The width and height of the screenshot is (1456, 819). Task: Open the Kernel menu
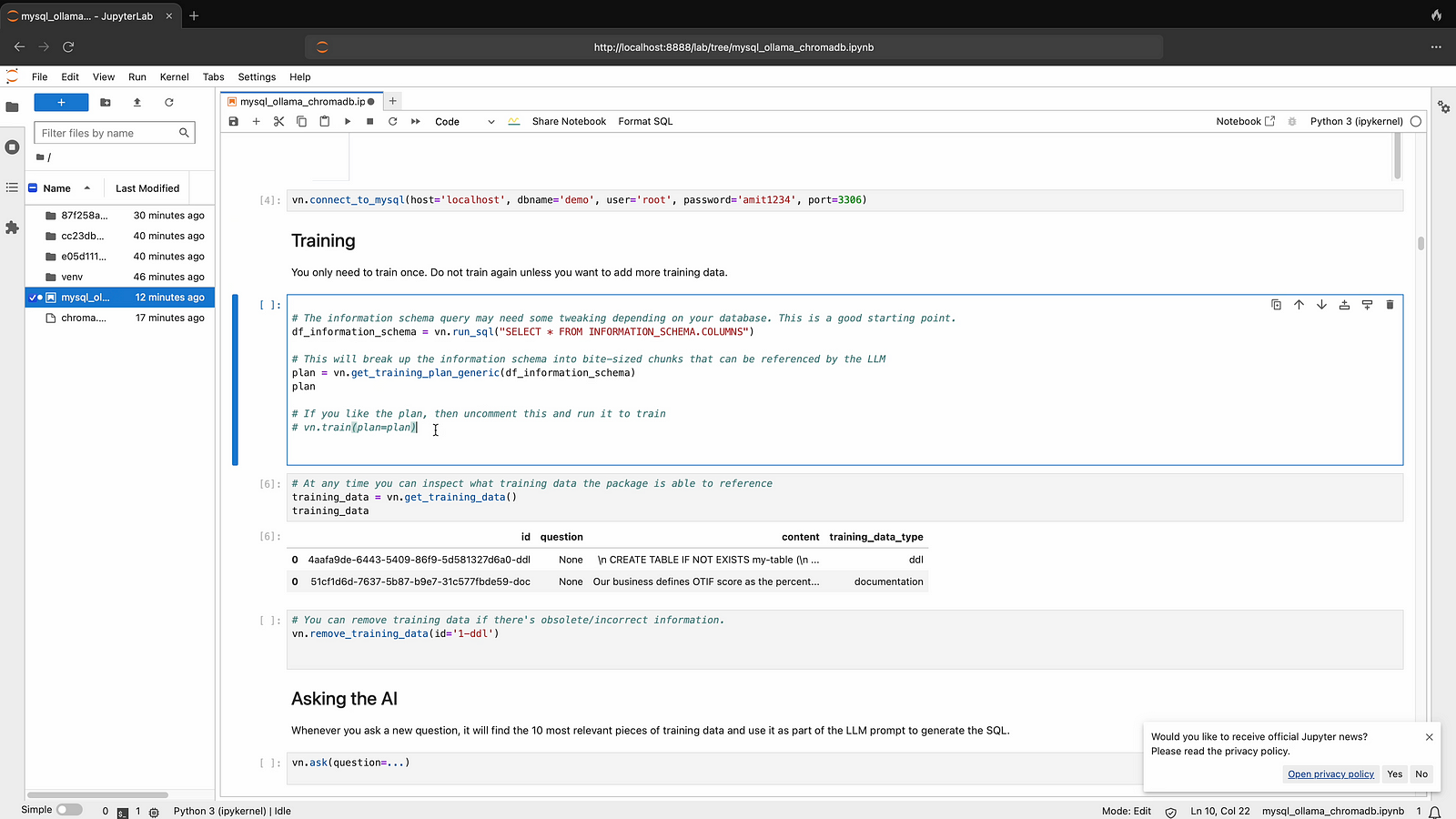(174, 77)
